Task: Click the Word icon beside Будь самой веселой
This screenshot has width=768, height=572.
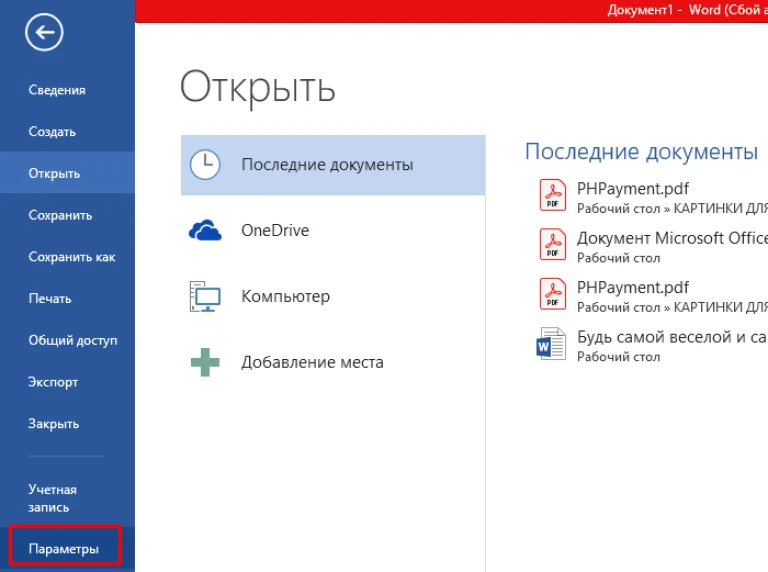Action: pyautogui.click(x=551, y=344)
